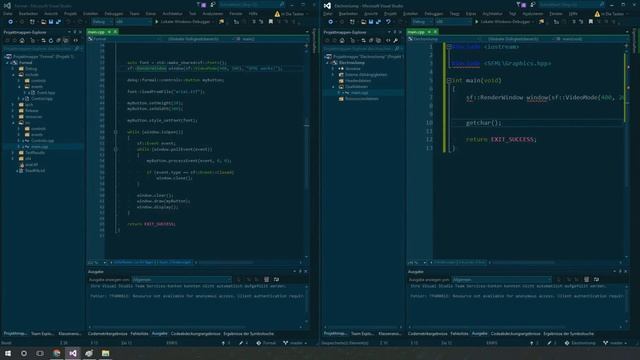The image size is (640, 360).
Task: Open the x86 platform dropdown in the left window
Action: (133, 22)
